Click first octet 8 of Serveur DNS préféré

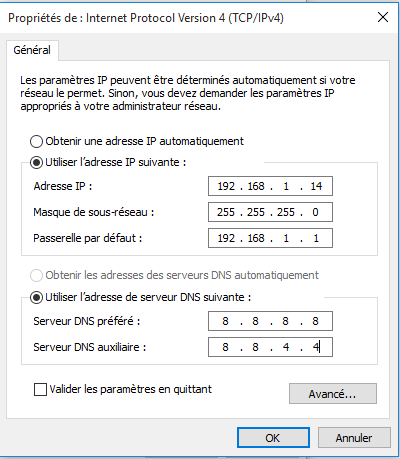coord(226,321)
